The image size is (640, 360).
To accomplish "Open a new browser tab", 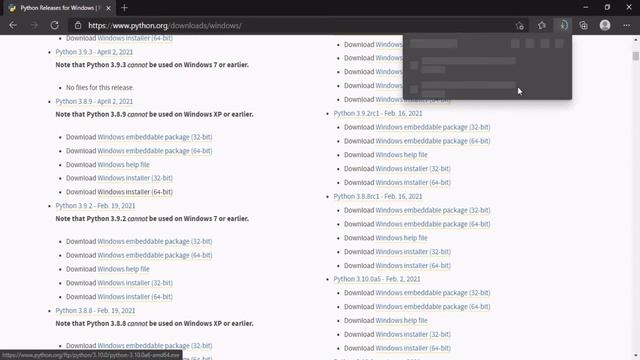I will click(x=124, y=8).
